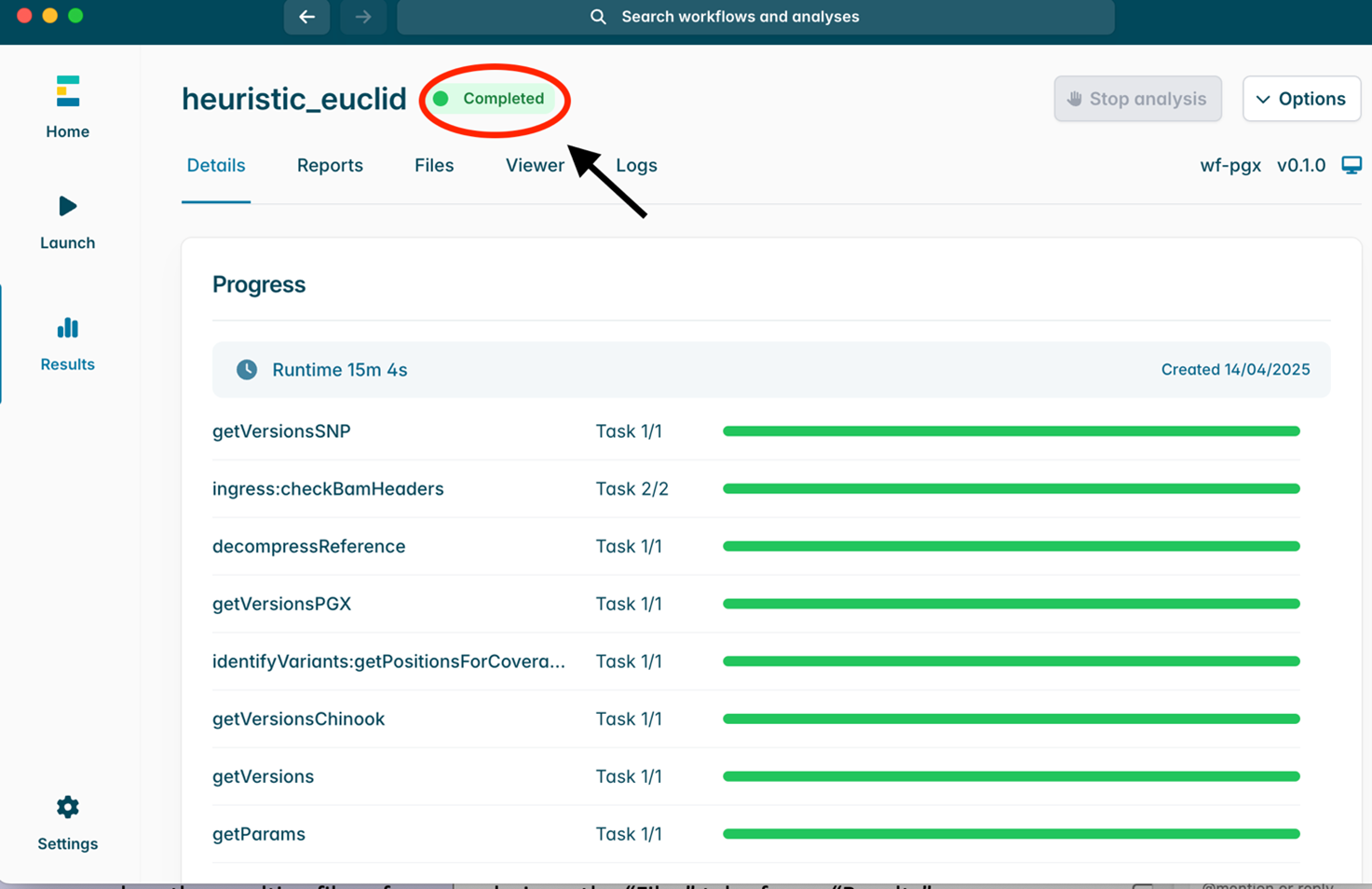Click the yellow macOS minimize window button
Screen dimensions: 1372x889
click(x=50, y=15)
